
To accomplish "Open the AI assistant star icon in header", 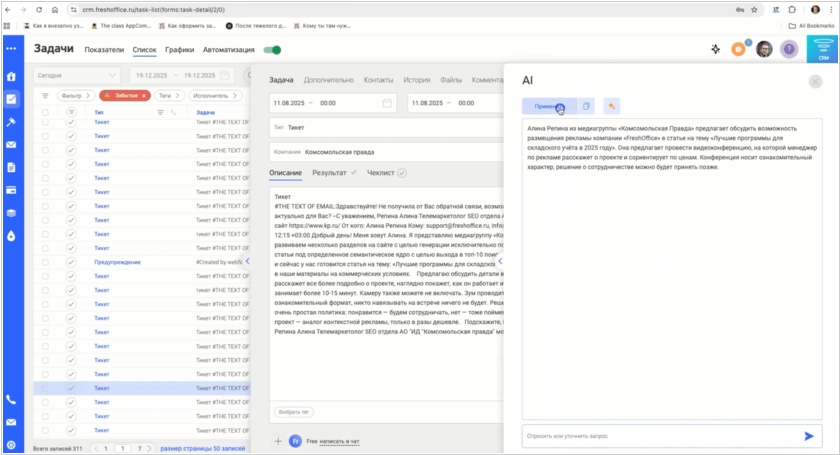I will (715, 49).
